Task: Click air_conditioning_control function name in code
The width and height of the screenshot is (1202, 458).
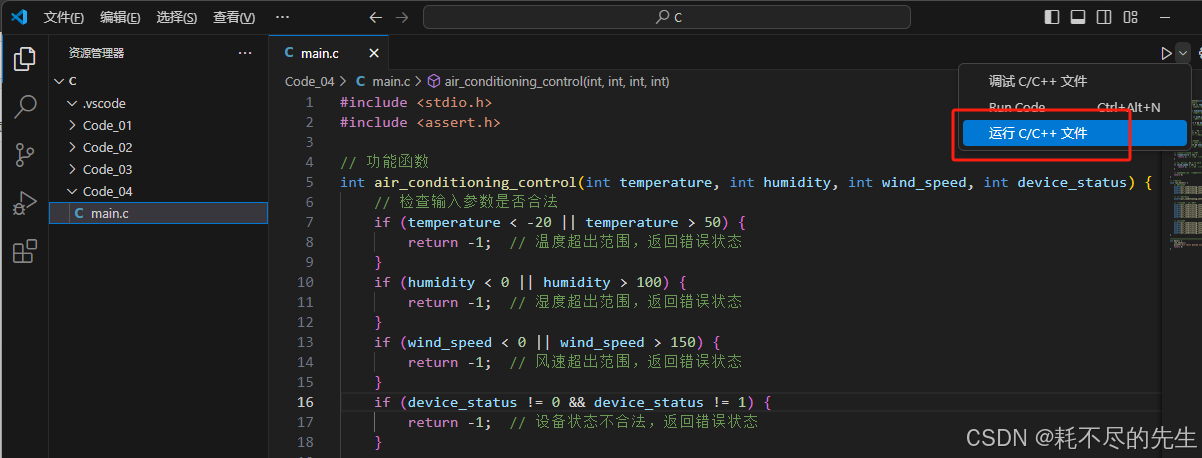Action: [475, 182]
